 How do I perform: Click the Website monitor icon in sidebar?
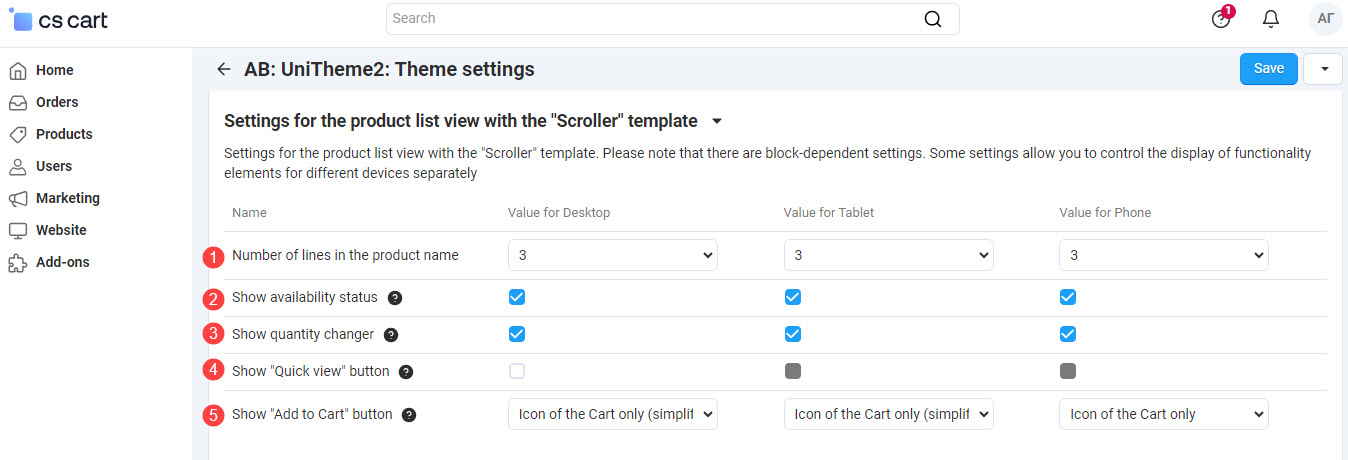click(x=18, y=230)
